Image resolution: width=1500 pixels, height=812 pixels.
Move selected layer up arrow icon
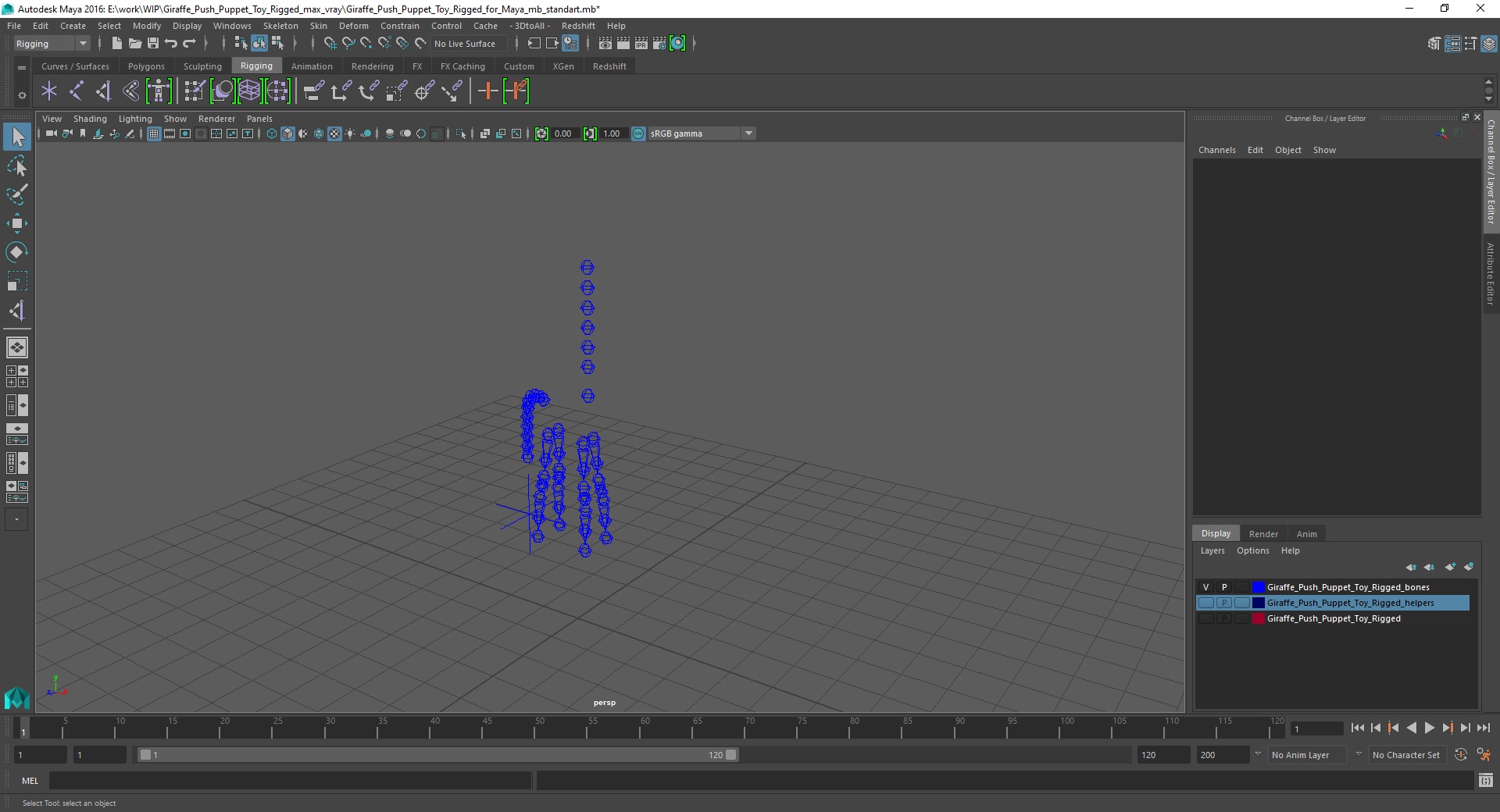pos(1411,567)
